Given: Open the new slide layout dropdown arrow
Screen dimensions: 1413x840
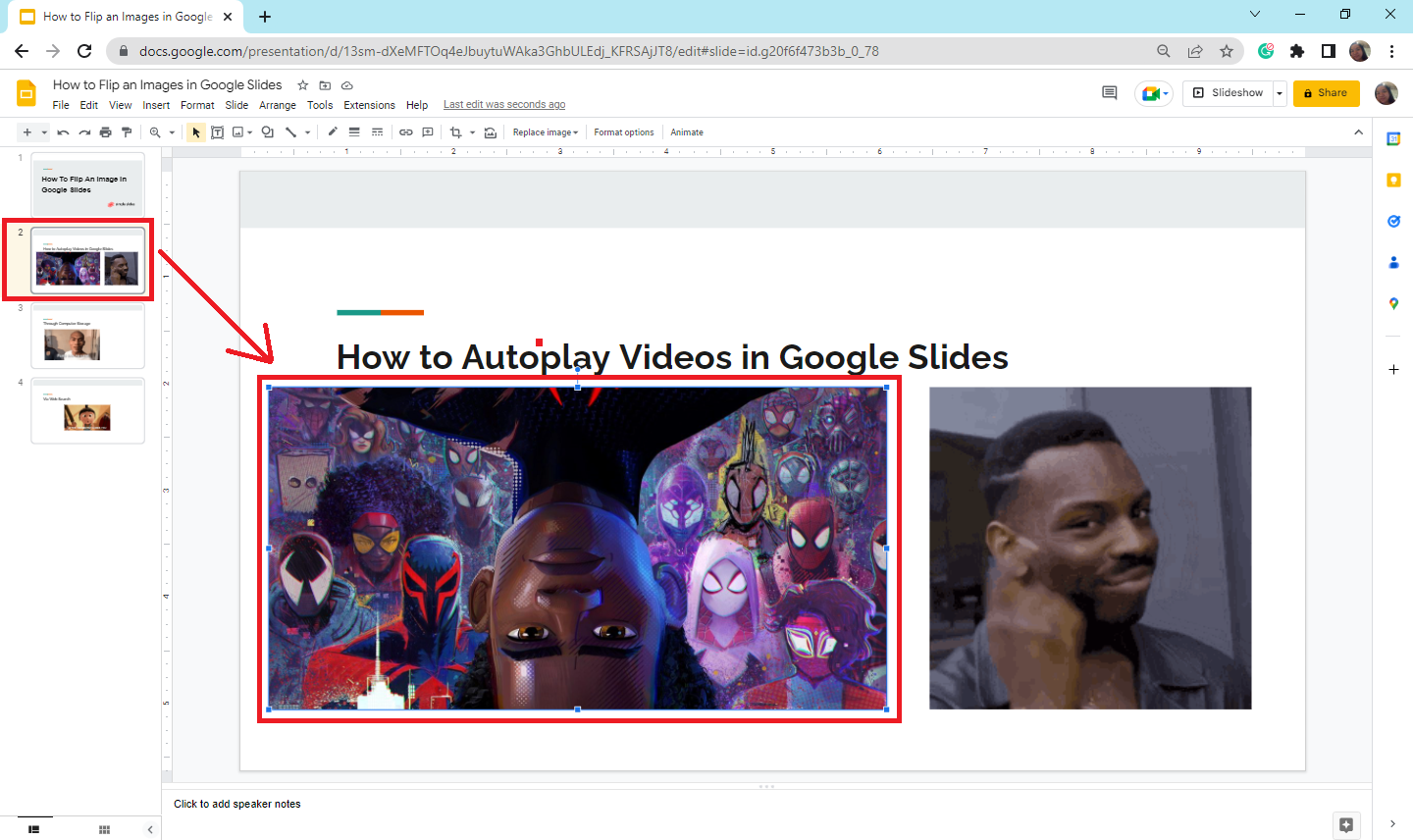Looking at the screenshot, I should click(44, 132).
